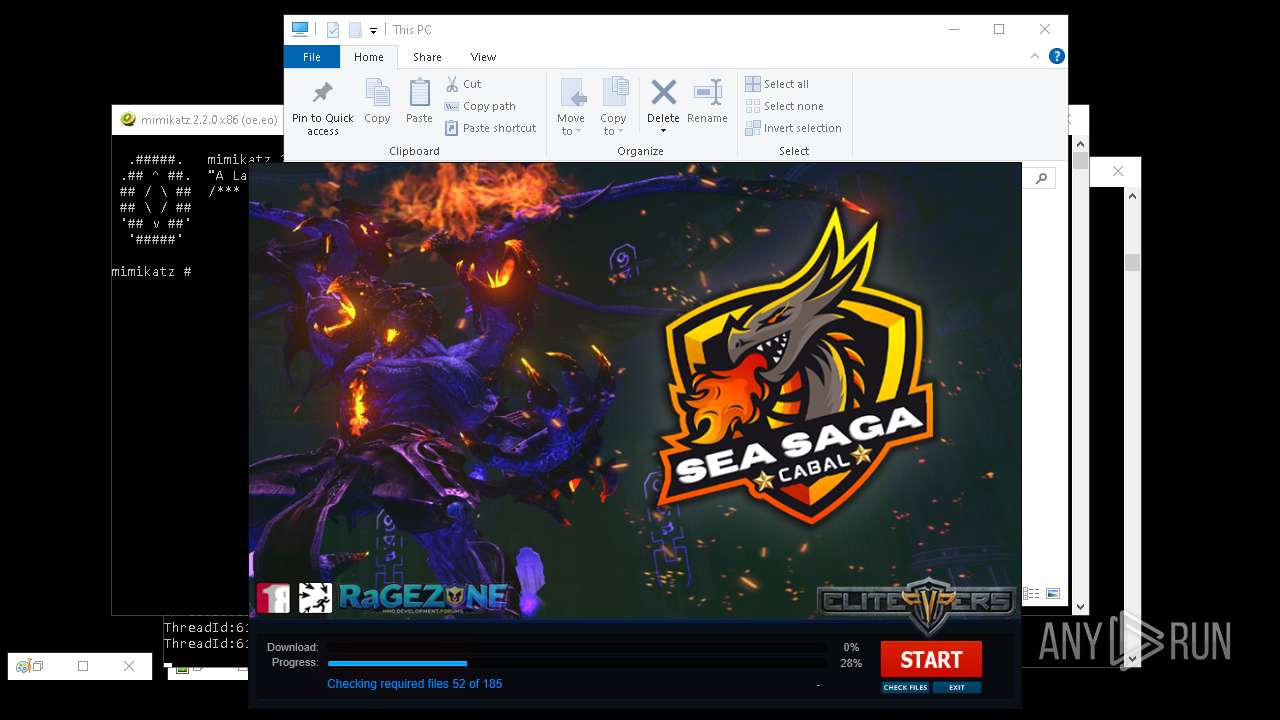Click the red START button in launcher

(931, 660)
